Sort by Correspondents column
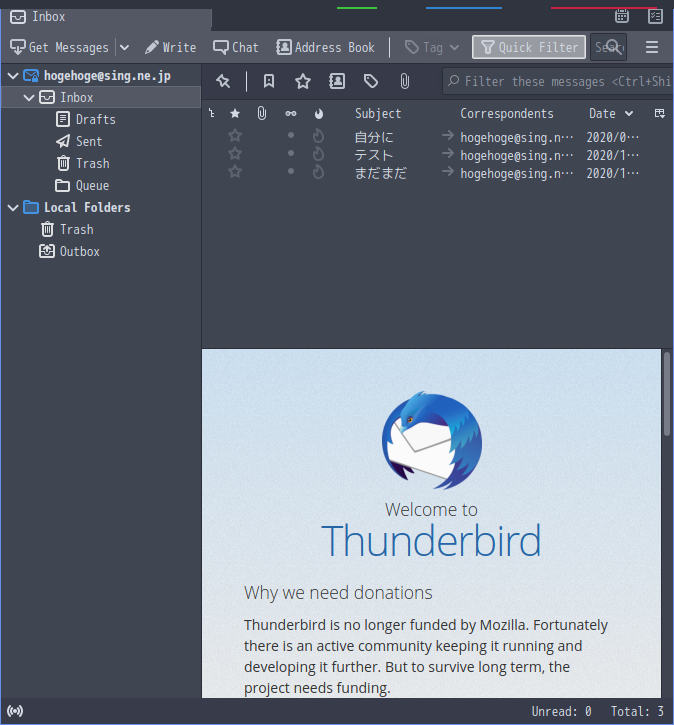The image size is (674, 725). [x=507, y=113]
